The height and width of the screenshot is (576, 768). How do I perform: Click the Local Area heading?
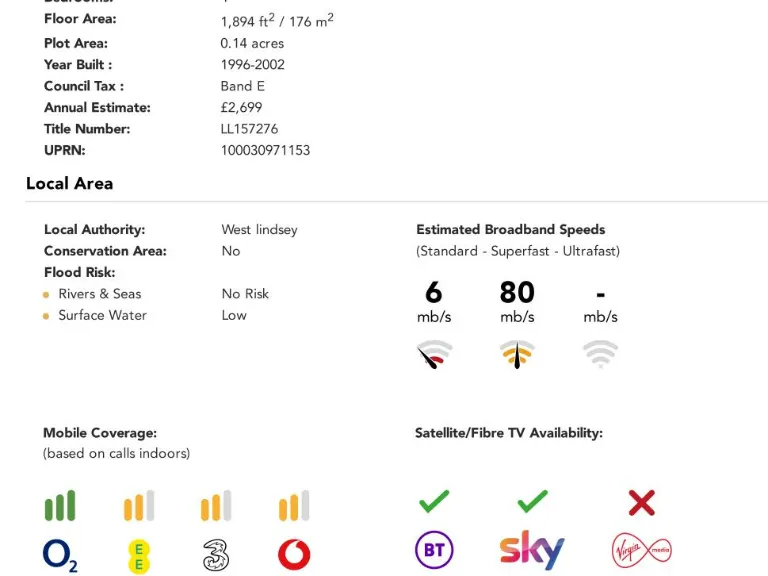point(69,184)
